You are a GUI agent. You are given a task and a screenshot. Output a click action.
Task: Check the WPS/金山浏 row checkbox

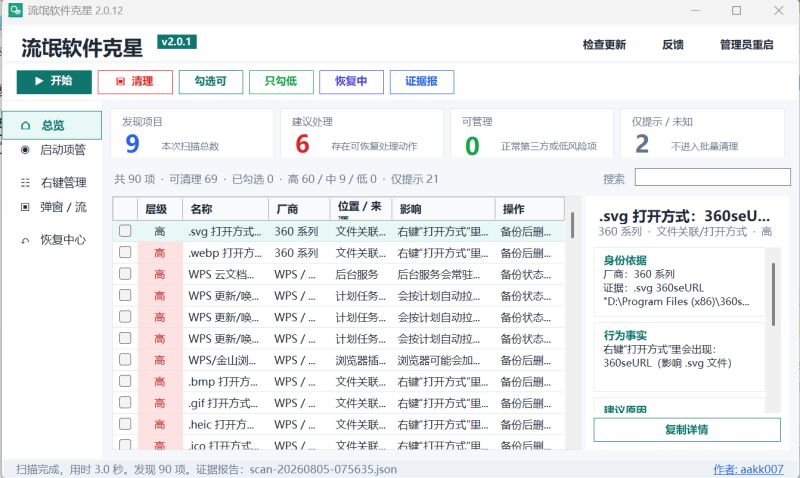pyautogui.click(x=125, y=360)
